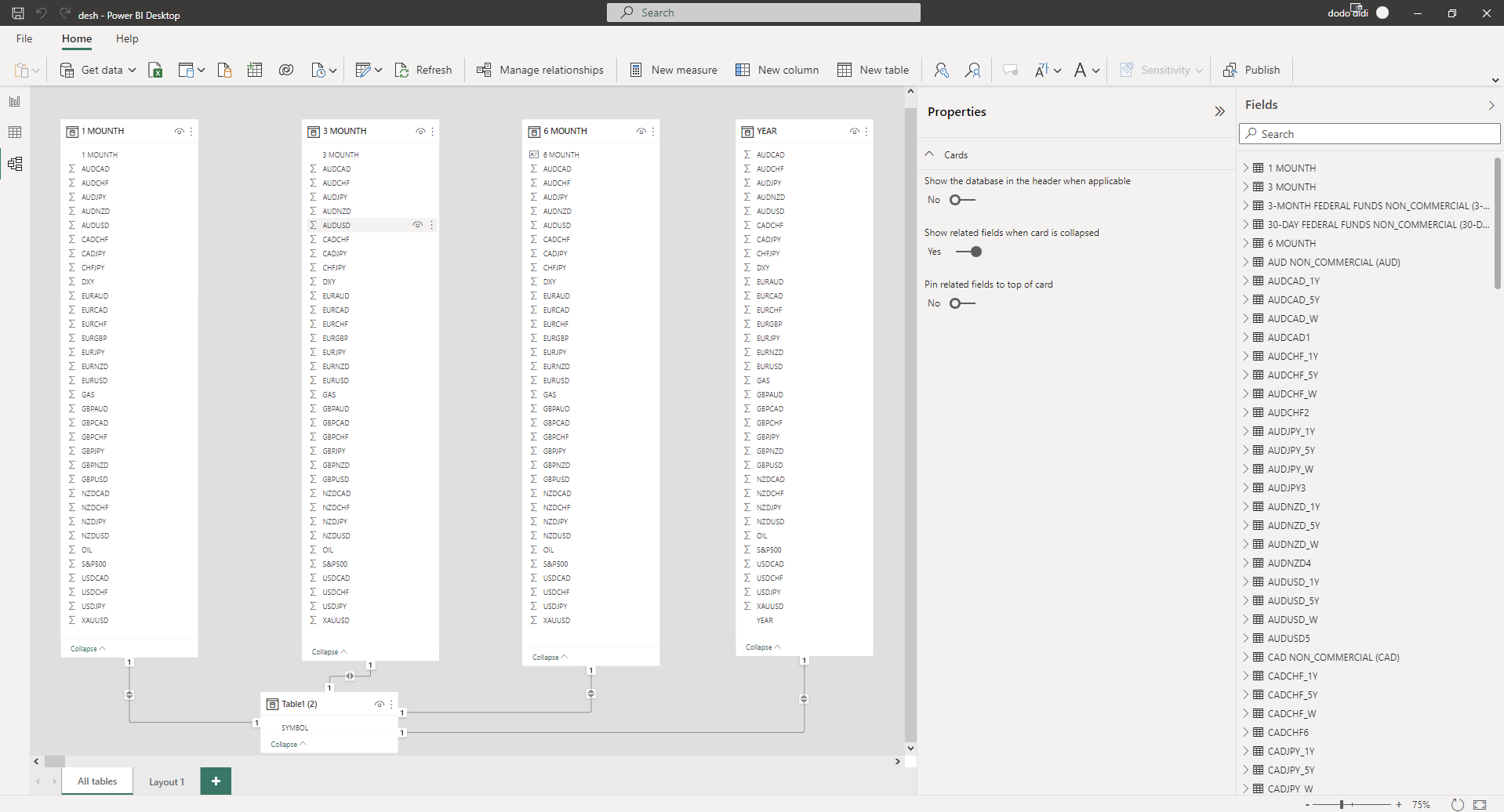Select Model view icon in sidebar
The image size is (1504, 812).
tap(15, 164)
